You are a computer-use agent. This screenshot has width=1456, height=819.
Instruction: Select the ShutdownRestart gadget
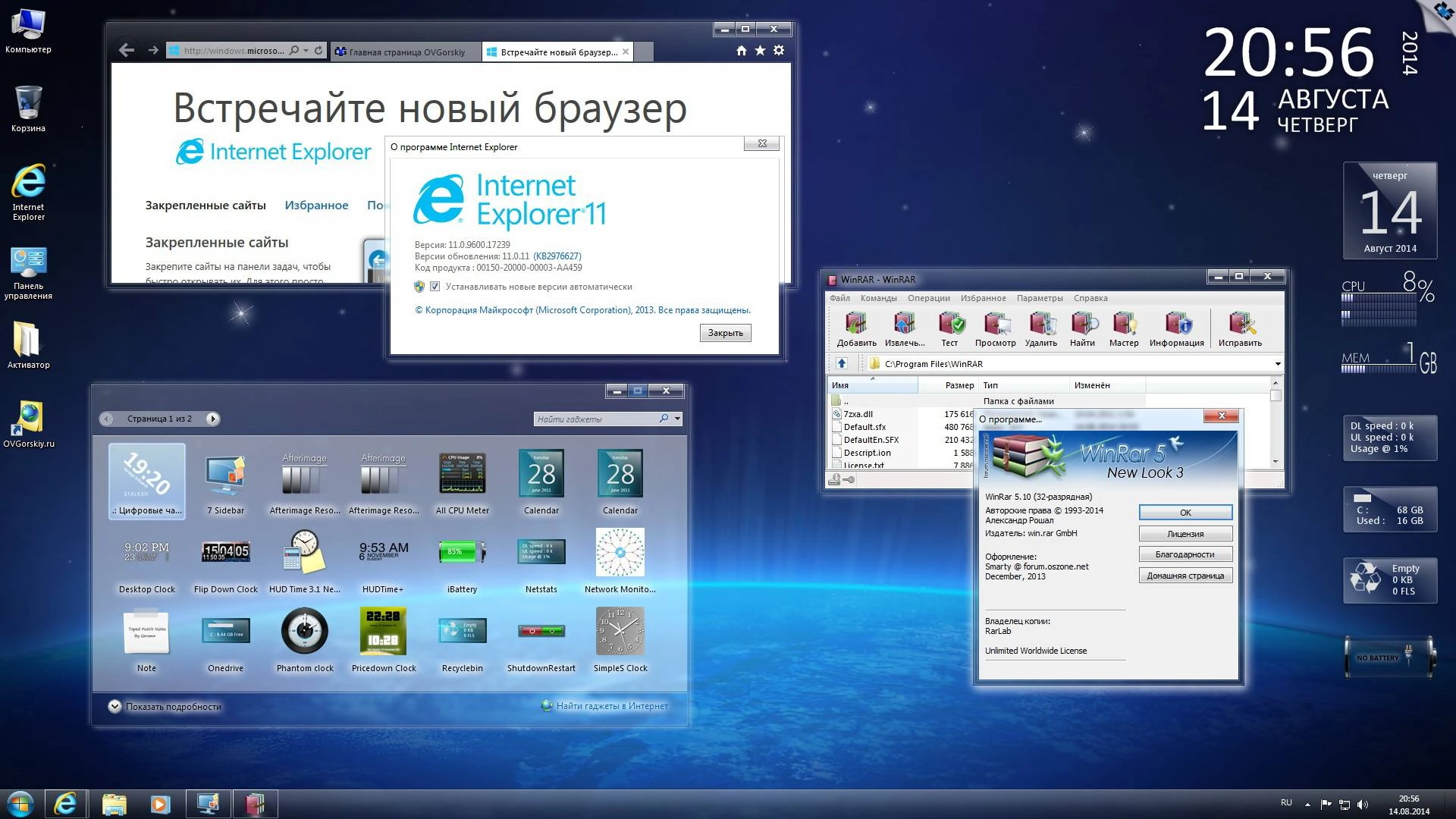tap(541, 641)
